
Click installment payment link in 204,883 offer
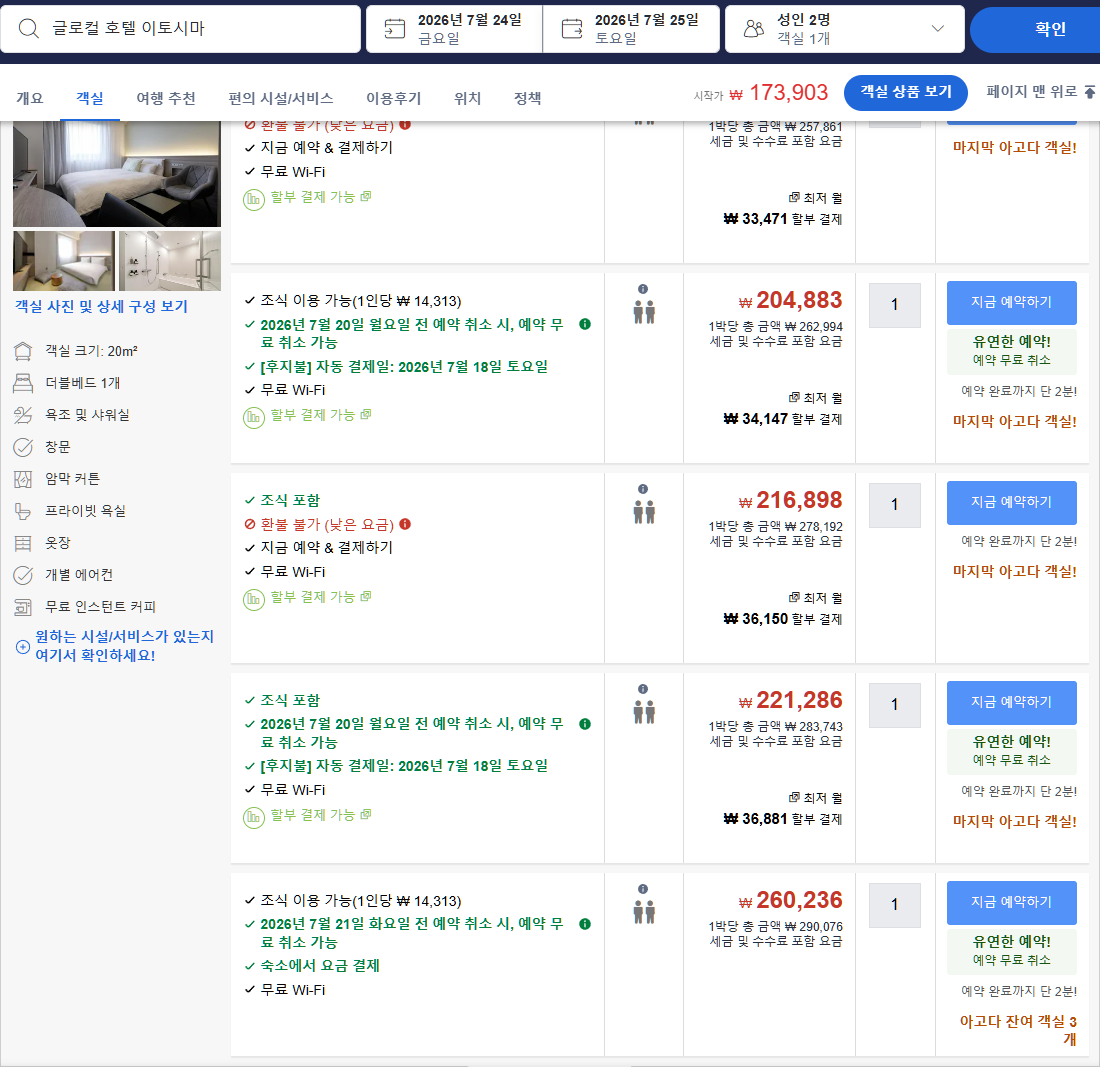click(321, 415)
